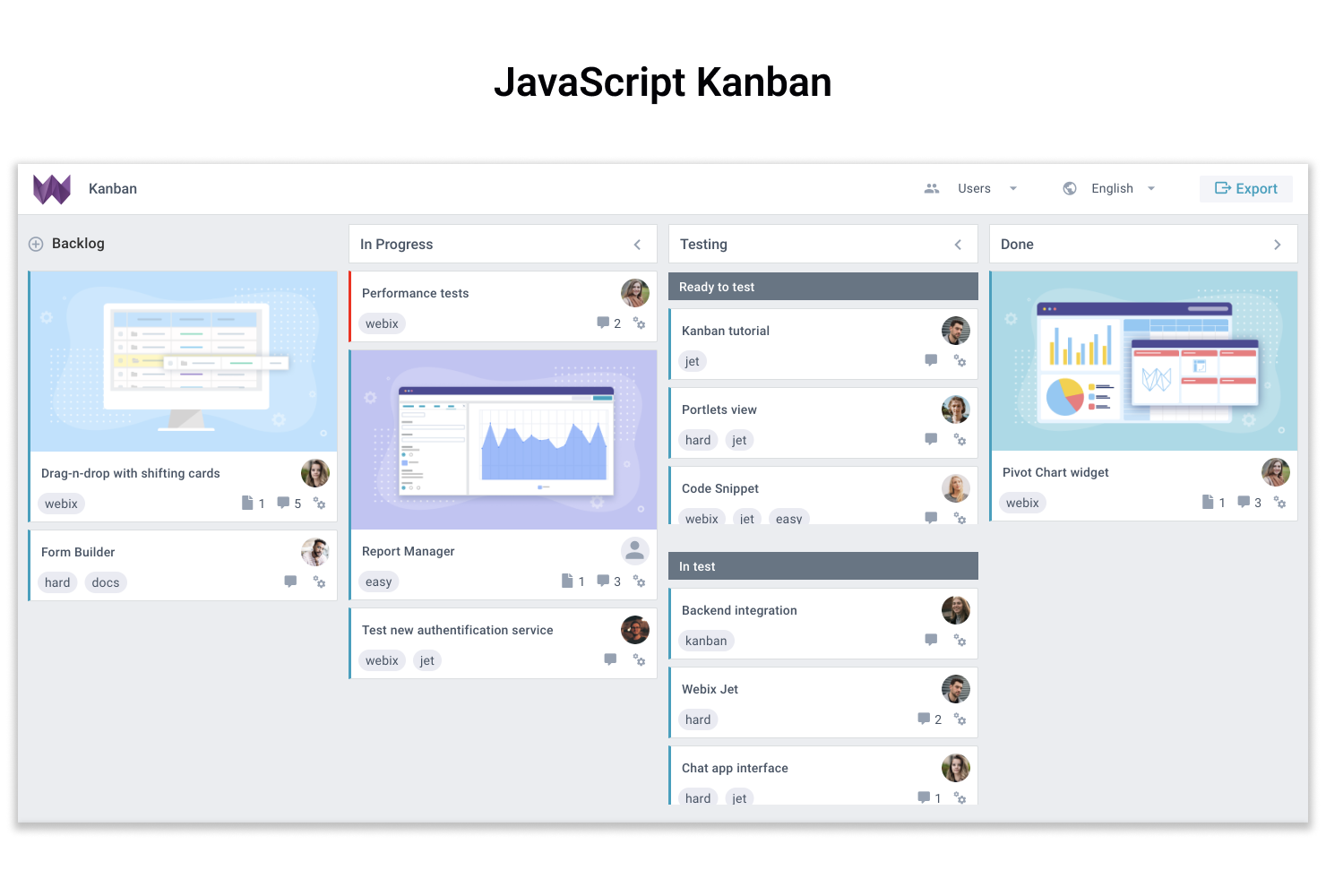Click assignee avatar on Code Snippet card

(x=956, y=488)
